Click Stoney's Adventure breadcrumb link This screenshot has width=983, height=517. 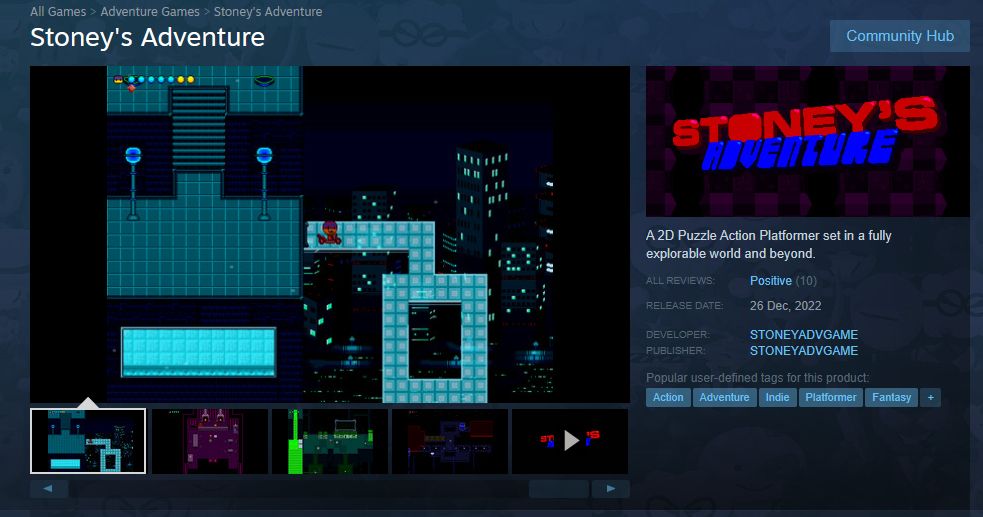coord(268,11)
